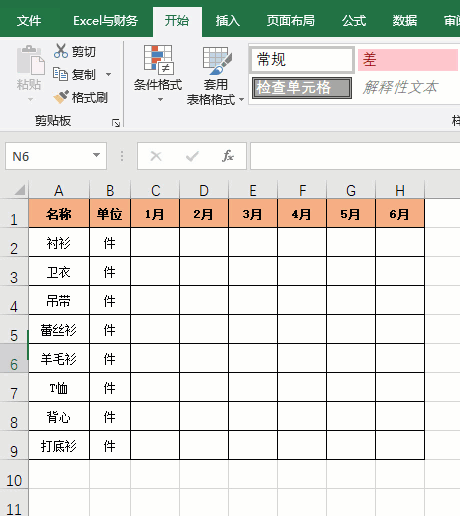
Task: Click the cancel X in formula bar
Action: [156, 156]
